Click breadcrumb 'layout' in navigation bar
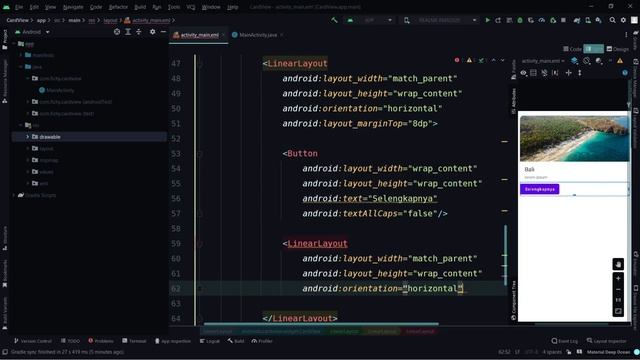The width and height of the screenshot is (640, 360). [x=110, y=20]
